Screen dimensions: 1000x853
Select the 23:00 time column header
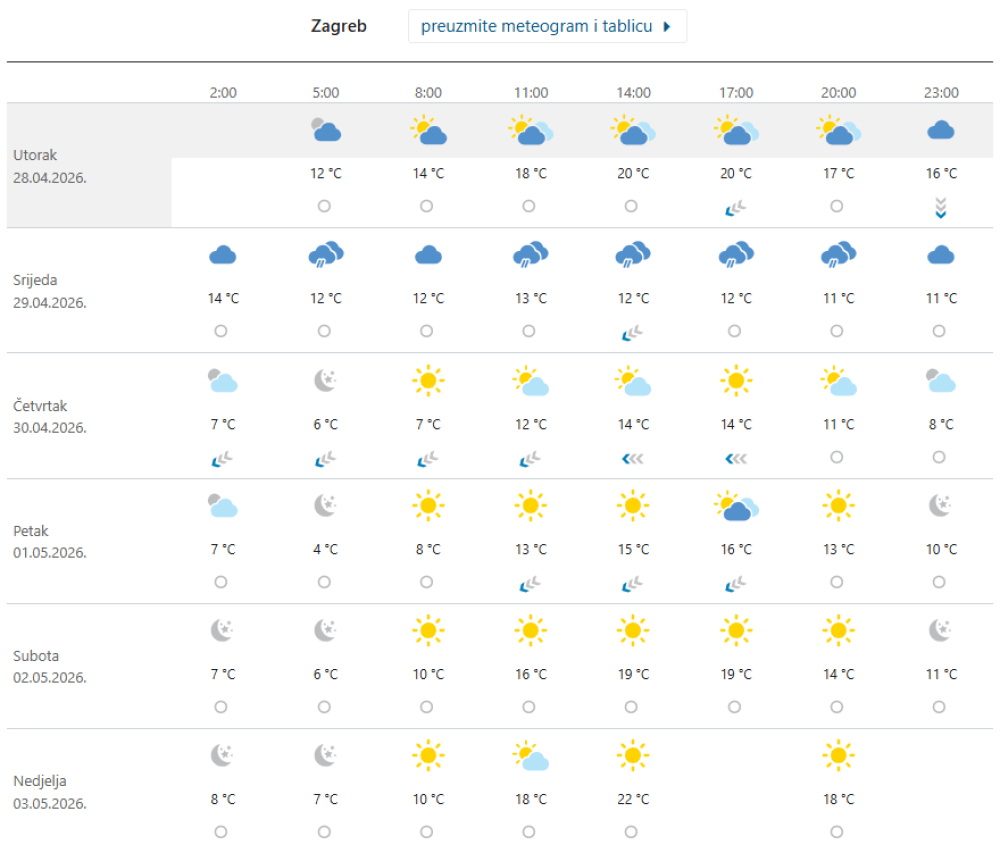(x=940, y=93)
